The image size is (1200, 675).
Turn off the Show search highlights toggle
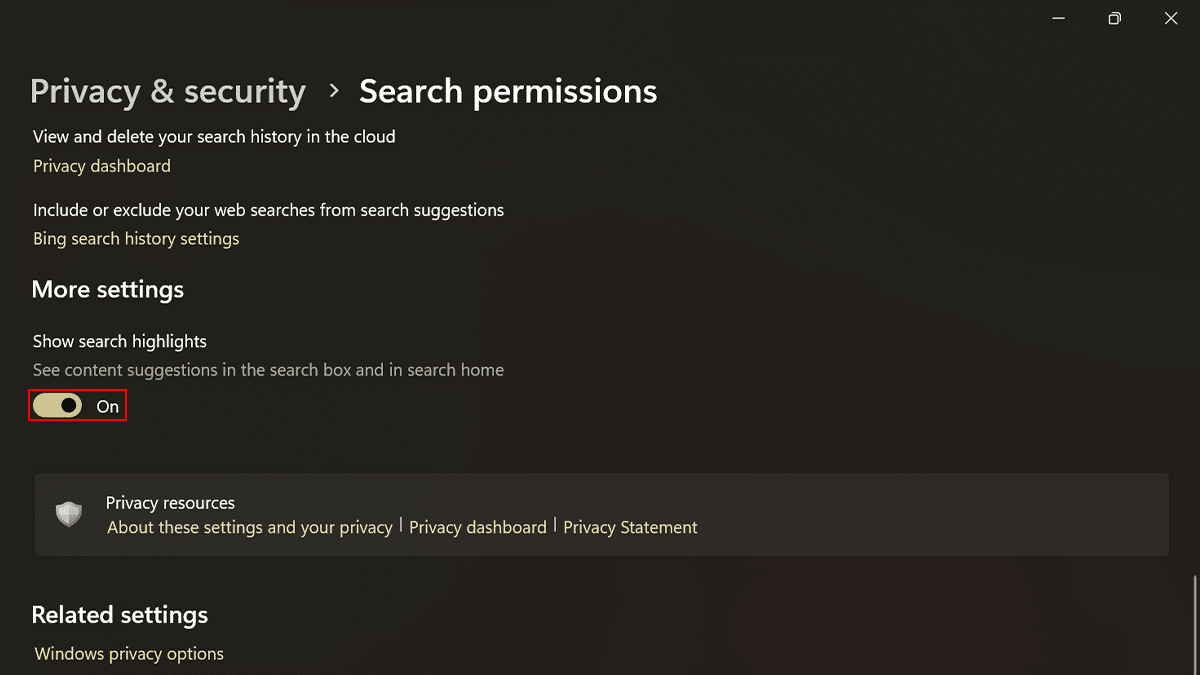point(58,406)
